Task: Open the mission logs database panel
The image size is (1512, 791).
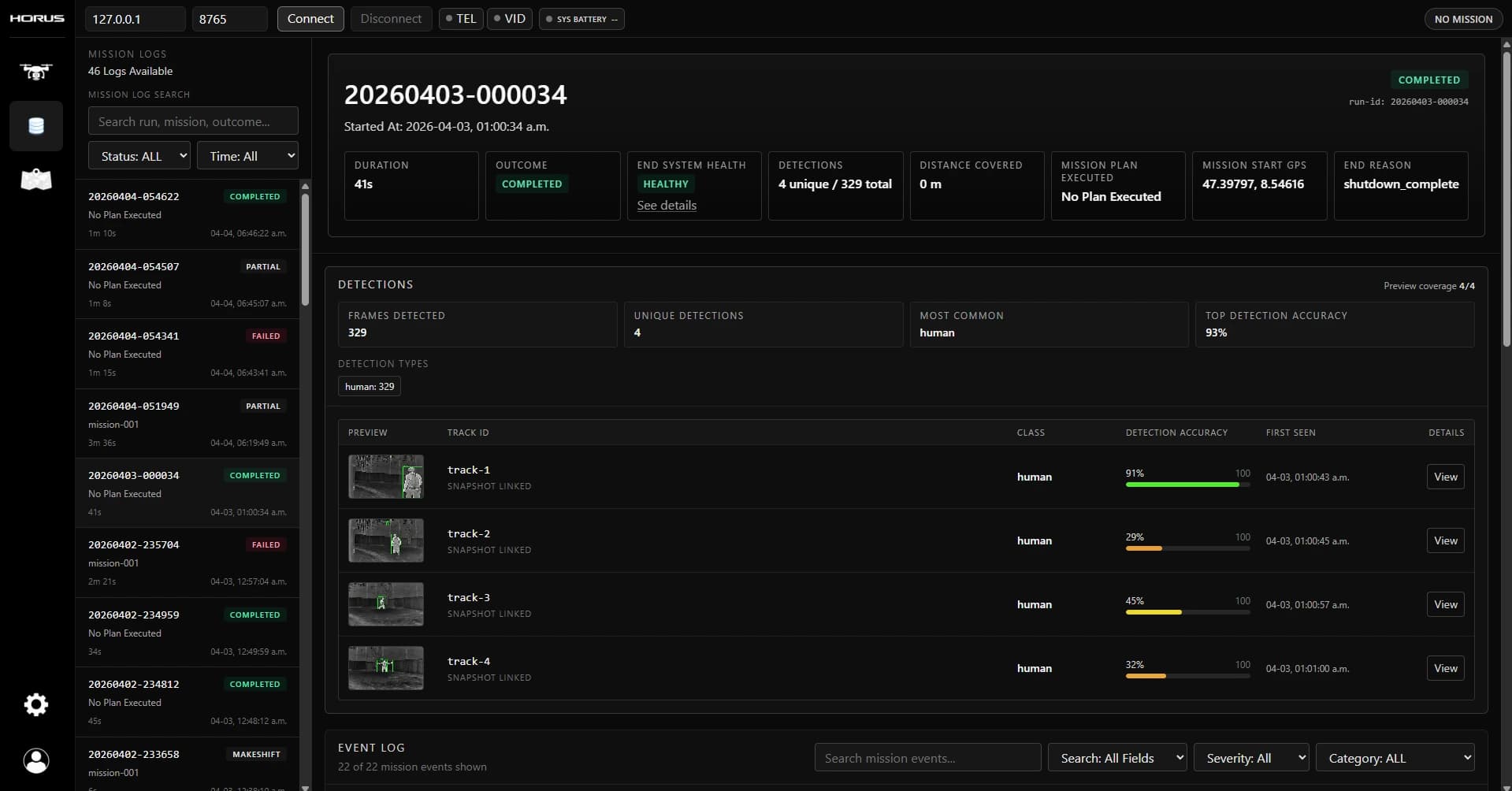Action: tap(35, 125)
